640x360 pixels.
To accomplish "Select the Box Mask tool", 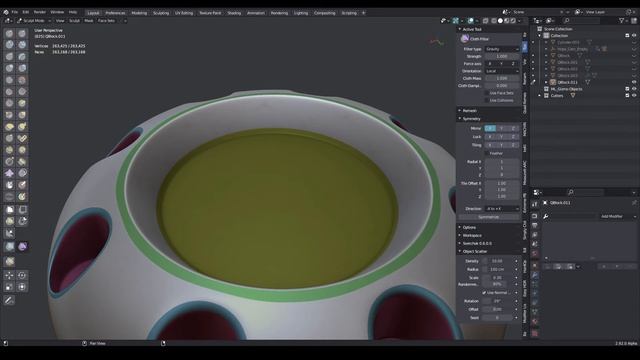I will (x=9, y=209).
